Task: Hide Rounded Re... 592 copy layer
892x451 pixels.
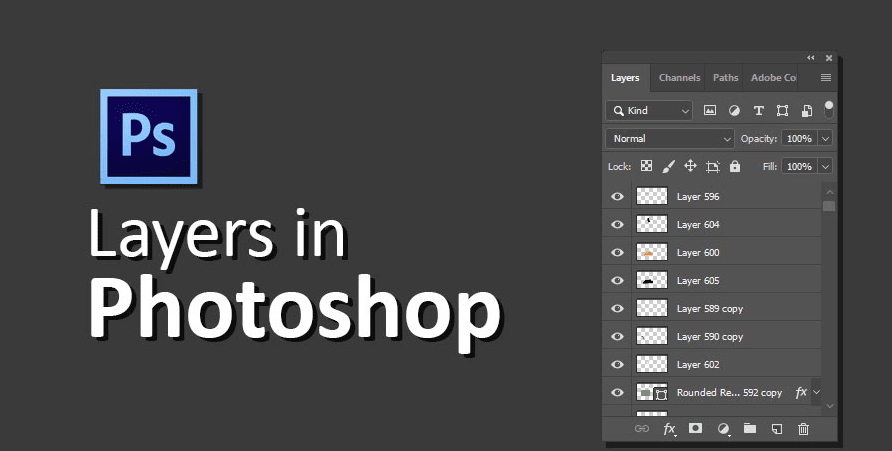Action: 617,392
